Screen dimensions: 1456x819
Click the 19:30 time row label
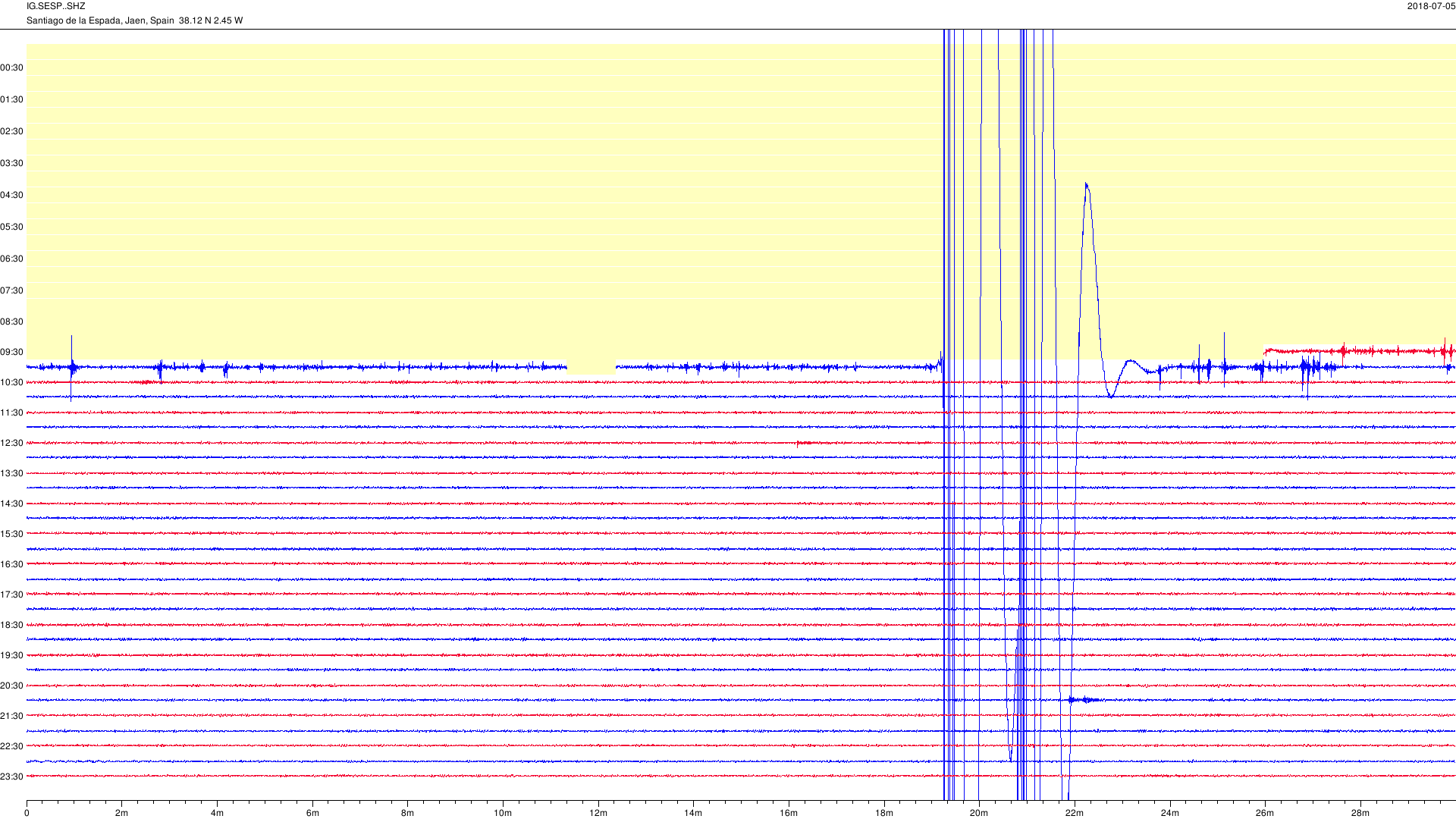(x=11, y=655)
